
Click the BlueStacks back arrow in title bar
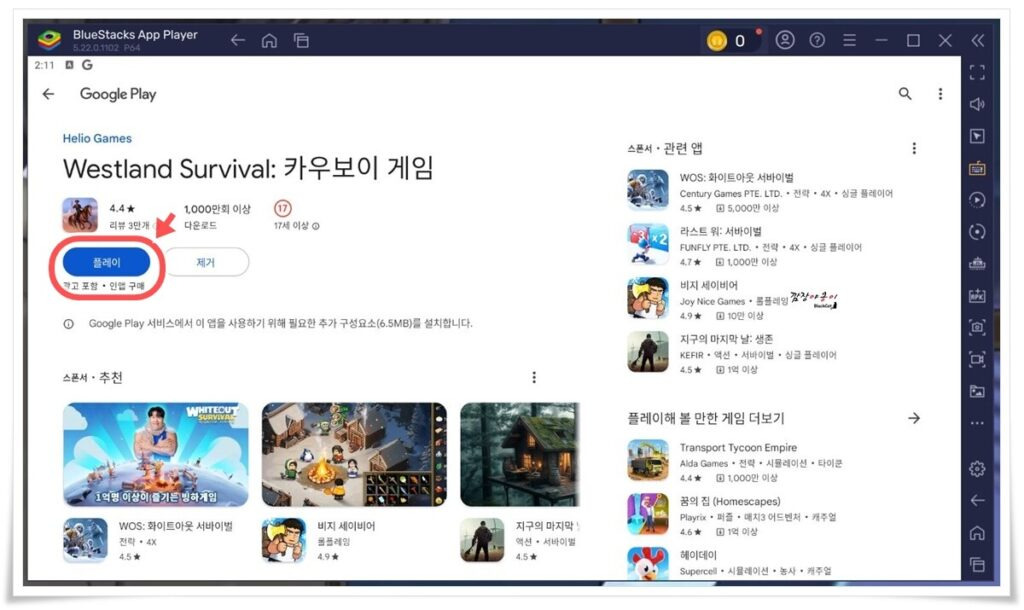coord(238,40)
